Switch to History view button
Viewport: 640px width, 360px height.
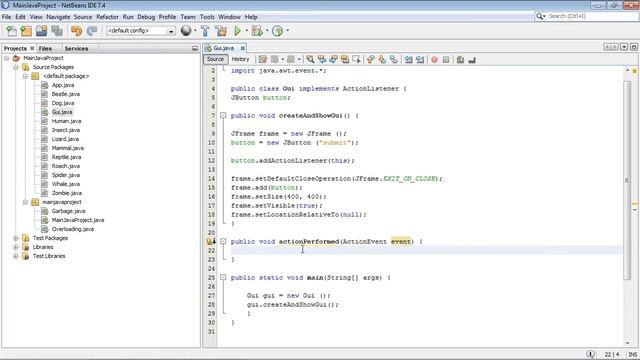coord(240,59)
